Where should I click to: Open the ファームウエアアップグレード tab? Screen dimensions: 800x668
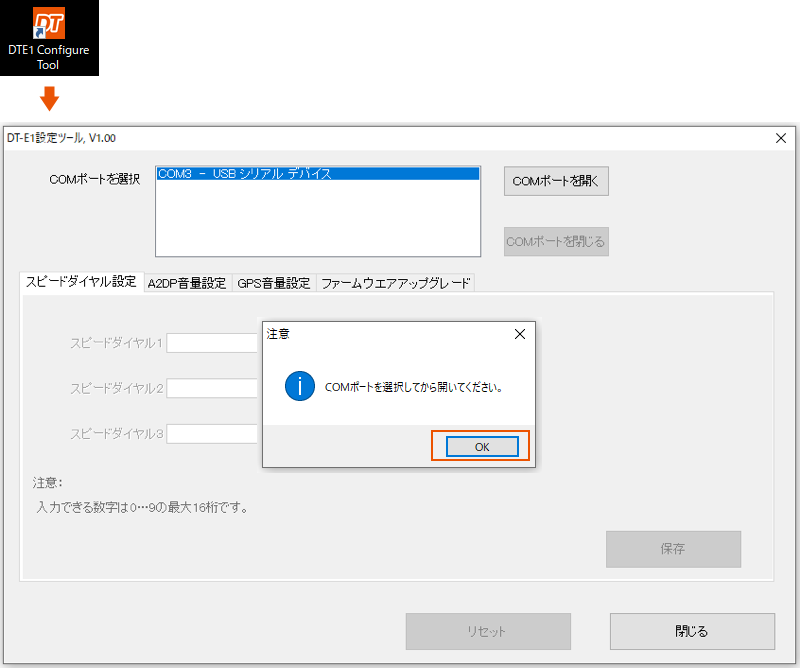[394, 283]
